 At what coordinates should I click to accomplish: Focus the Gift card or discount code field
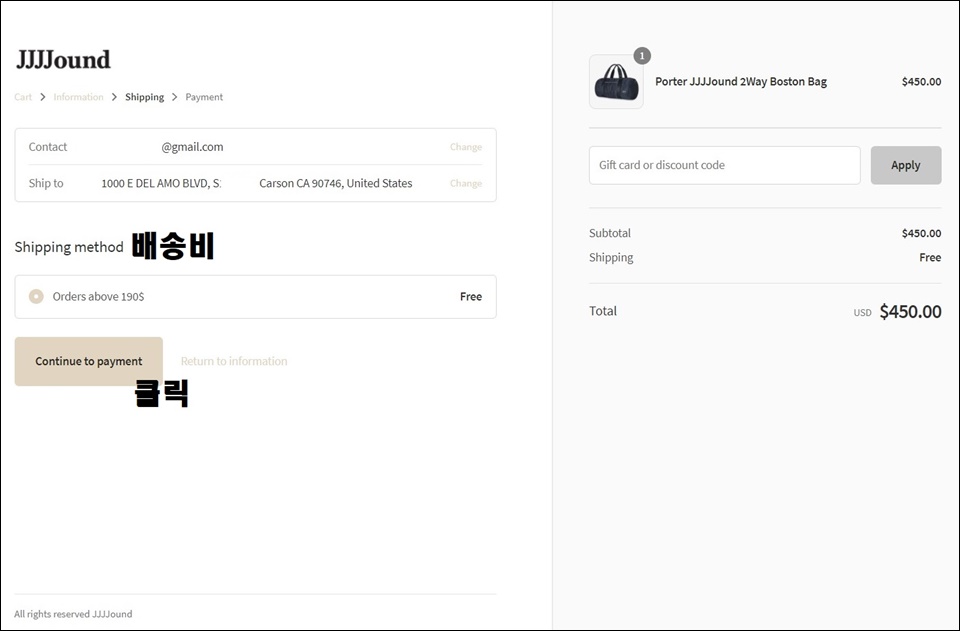pos(724,165)
